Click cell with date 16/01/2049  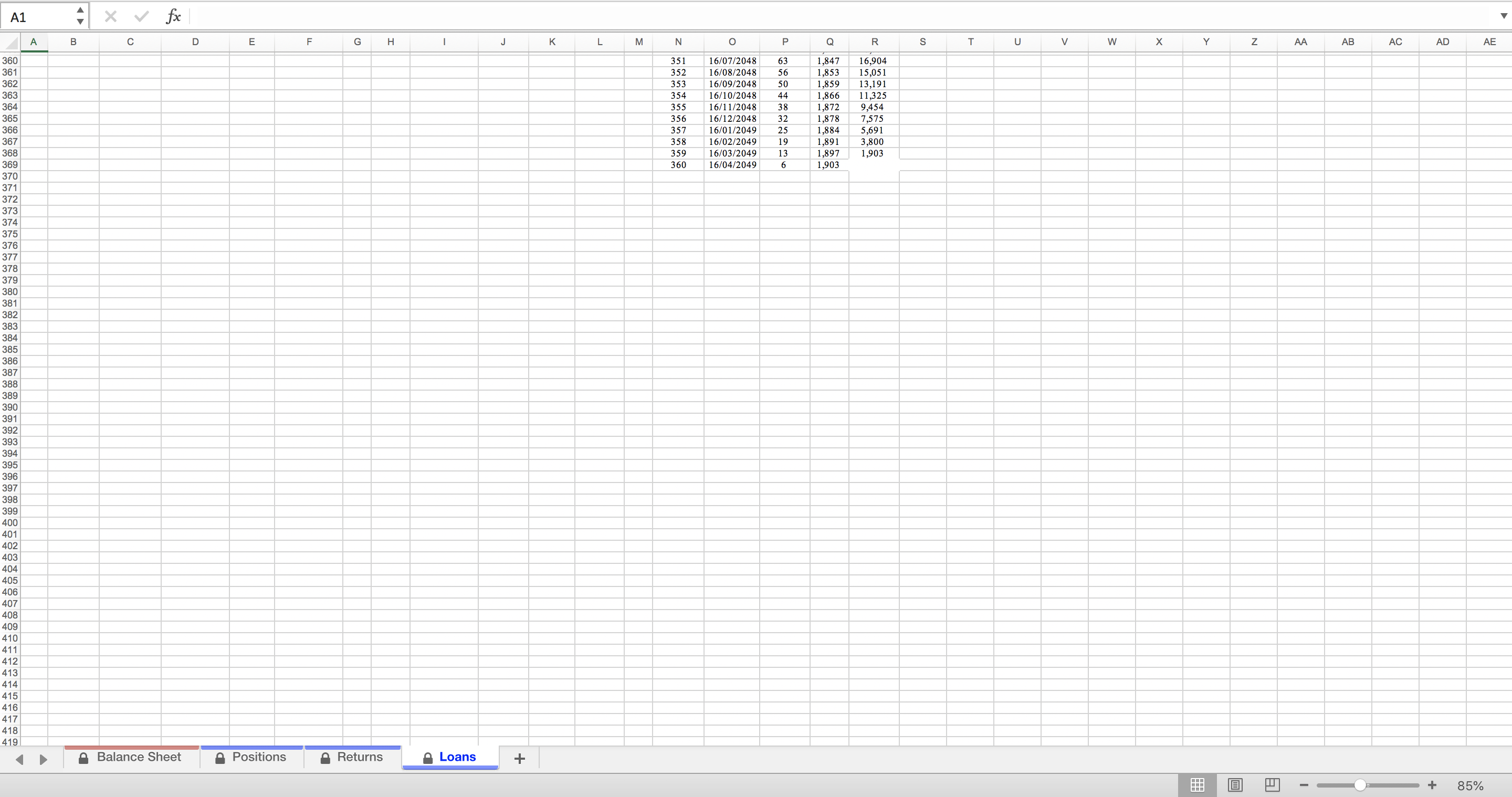[x=732, y=130]
